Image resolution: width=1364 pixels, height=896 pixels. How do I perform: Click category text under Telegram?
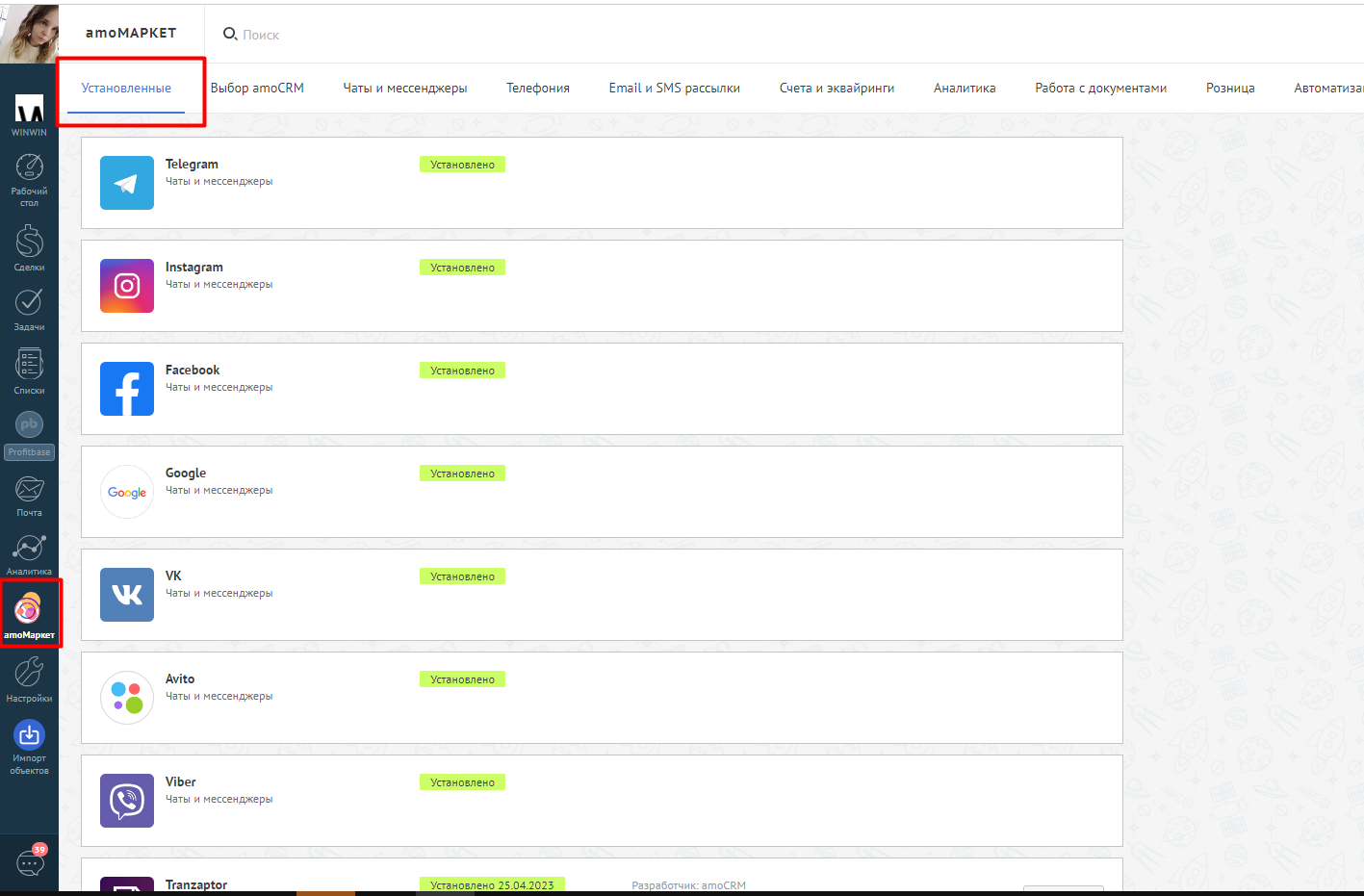pos(219,181)
